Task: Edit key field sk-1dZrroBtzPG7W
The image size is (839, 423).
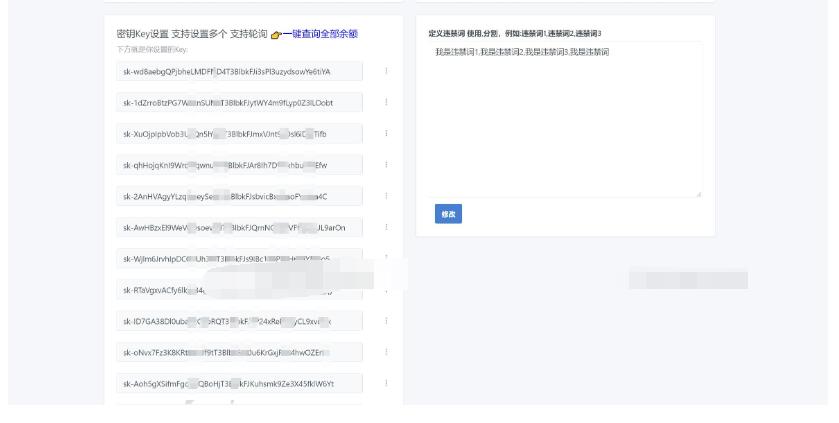Action: 240,103
